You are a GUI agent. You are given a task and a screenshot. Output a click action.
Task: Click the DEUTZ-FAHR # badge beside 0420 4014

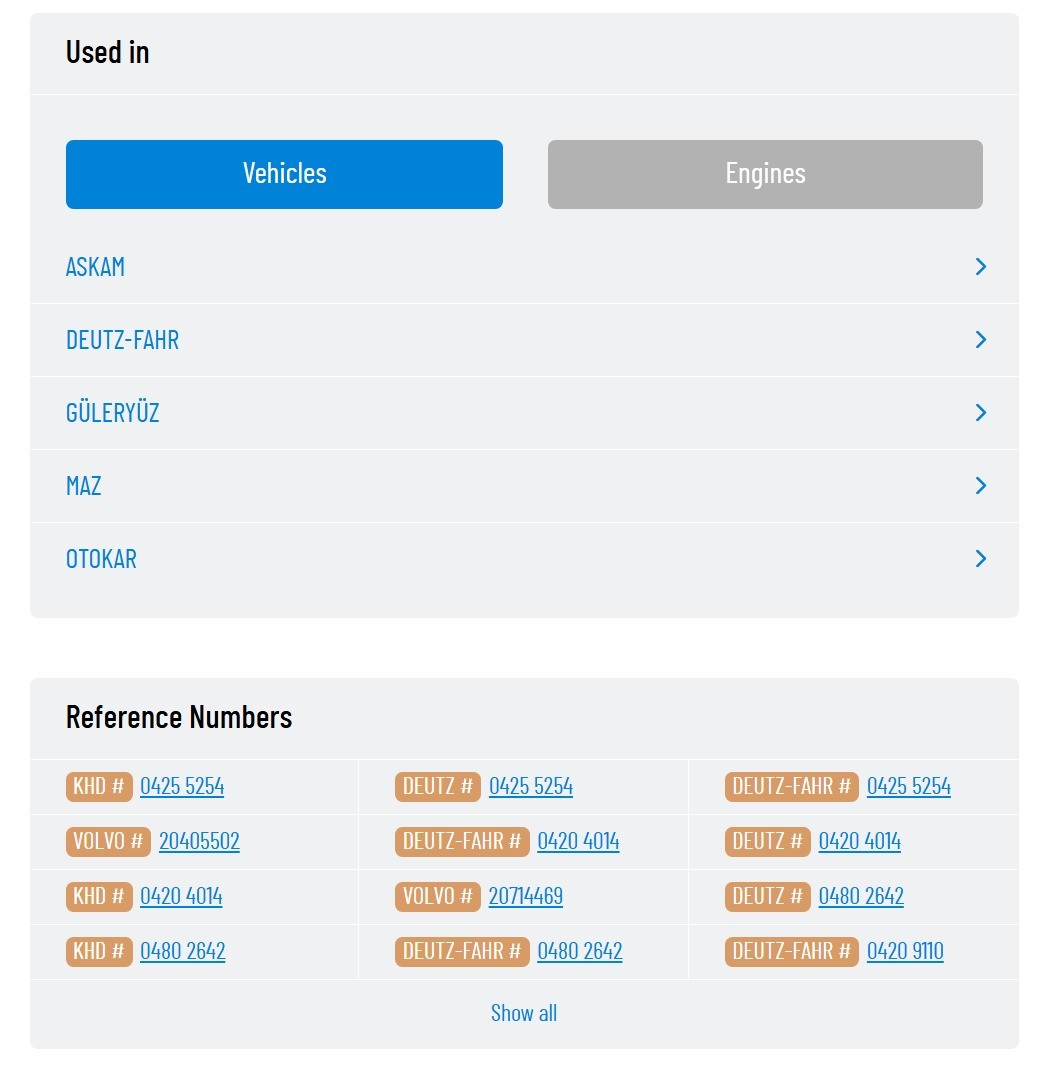coord(462,841)
